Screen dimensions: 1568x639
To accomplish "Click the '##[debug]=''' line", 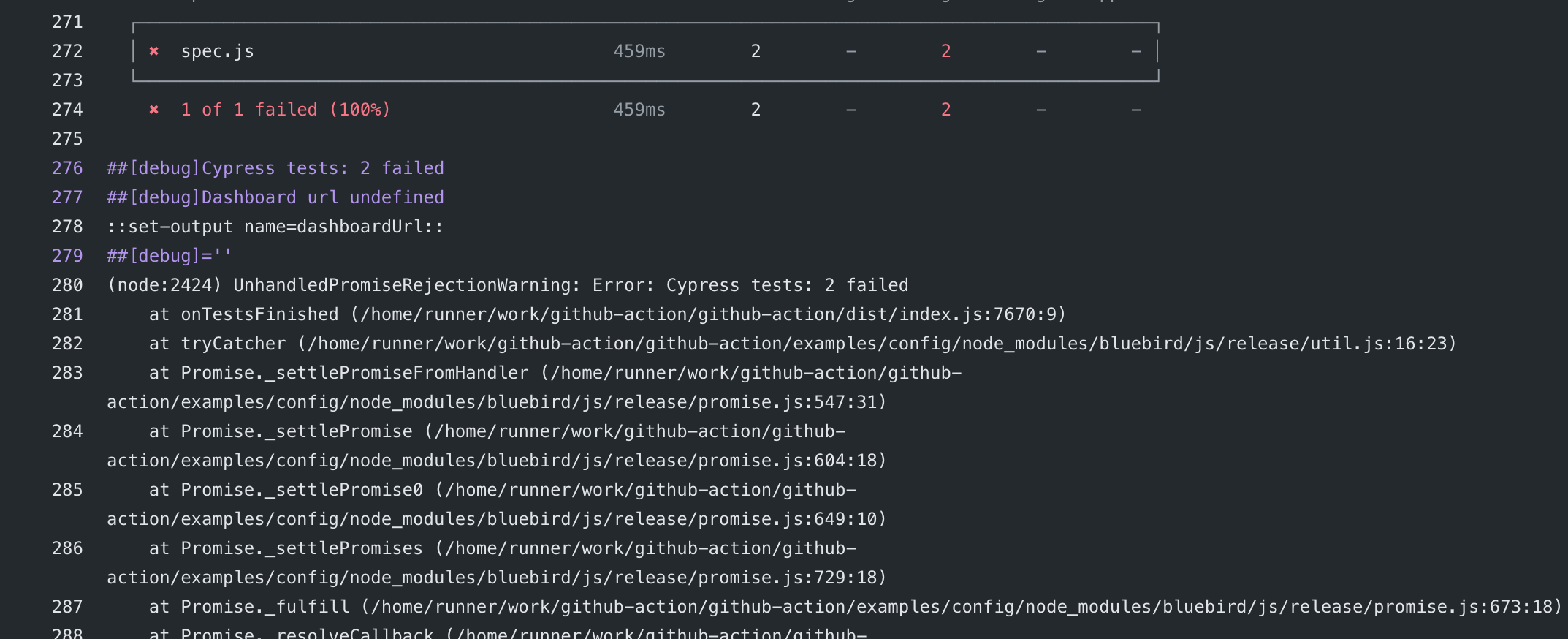I will click(170, 256).
